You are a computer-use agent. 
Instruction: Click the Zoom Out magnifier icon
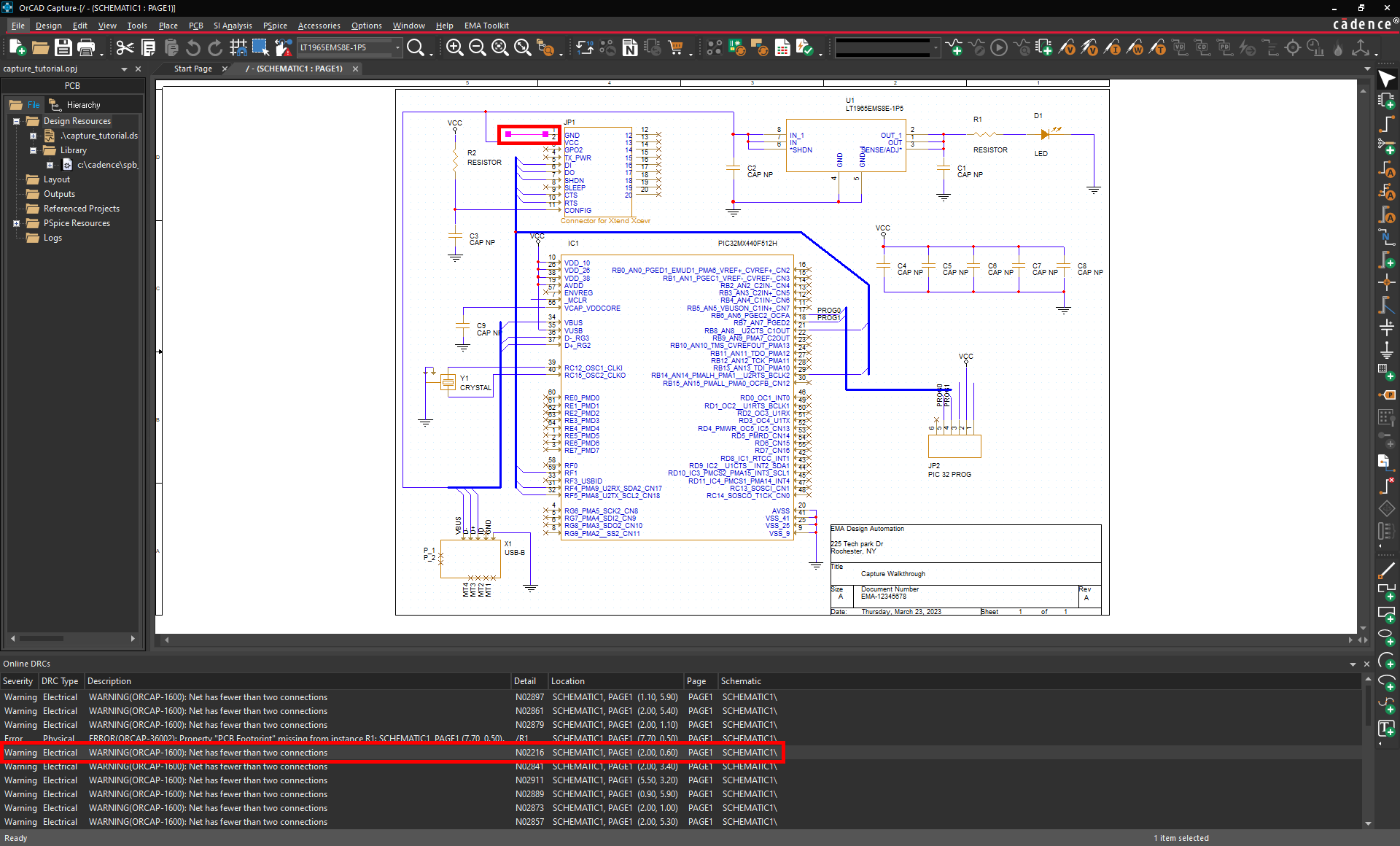(477, 48)
